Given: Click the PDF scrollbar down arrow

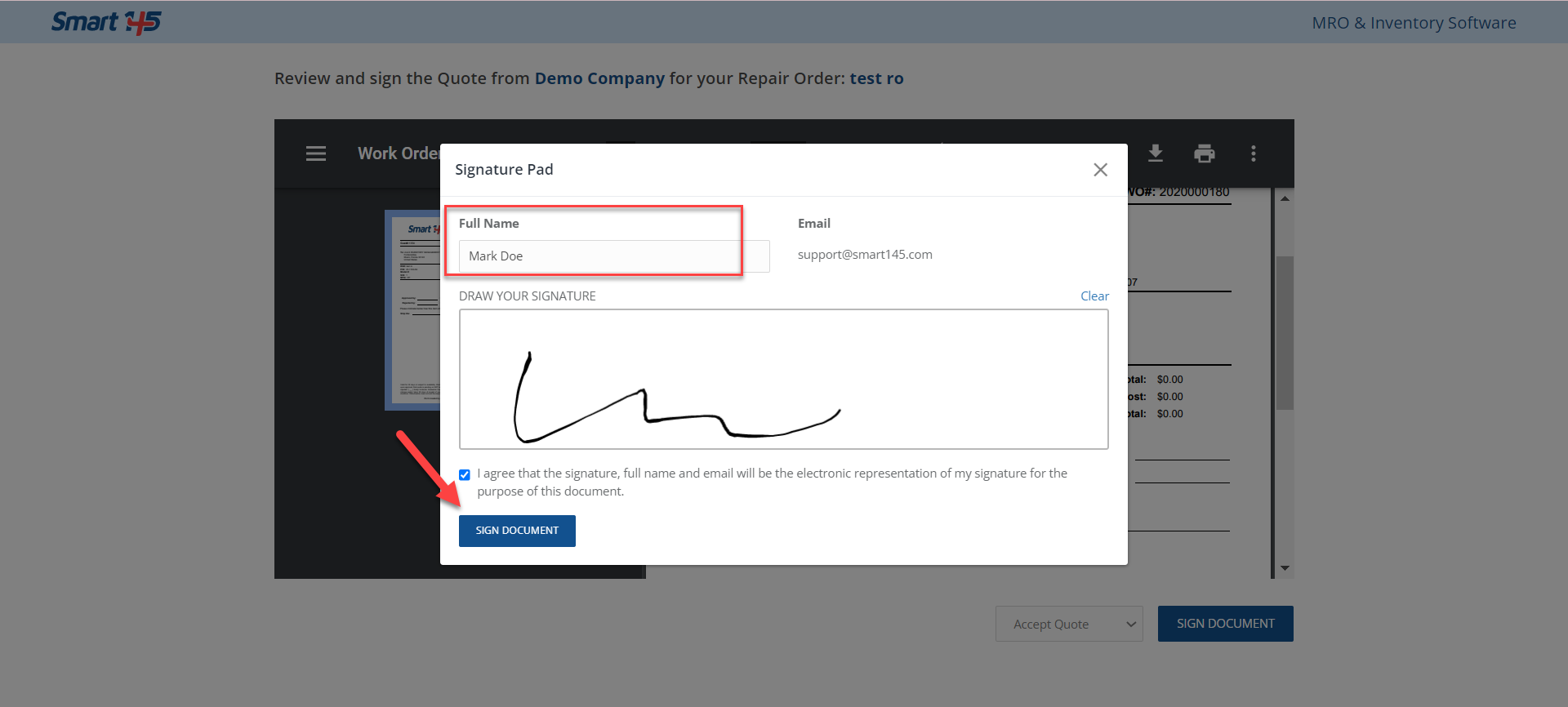Looking at the screenshot, I should point(1285,568).
